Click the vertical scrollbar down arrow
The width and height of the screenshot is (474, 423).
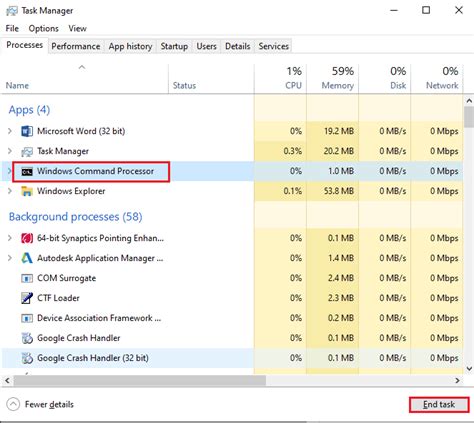pos(469,369)
